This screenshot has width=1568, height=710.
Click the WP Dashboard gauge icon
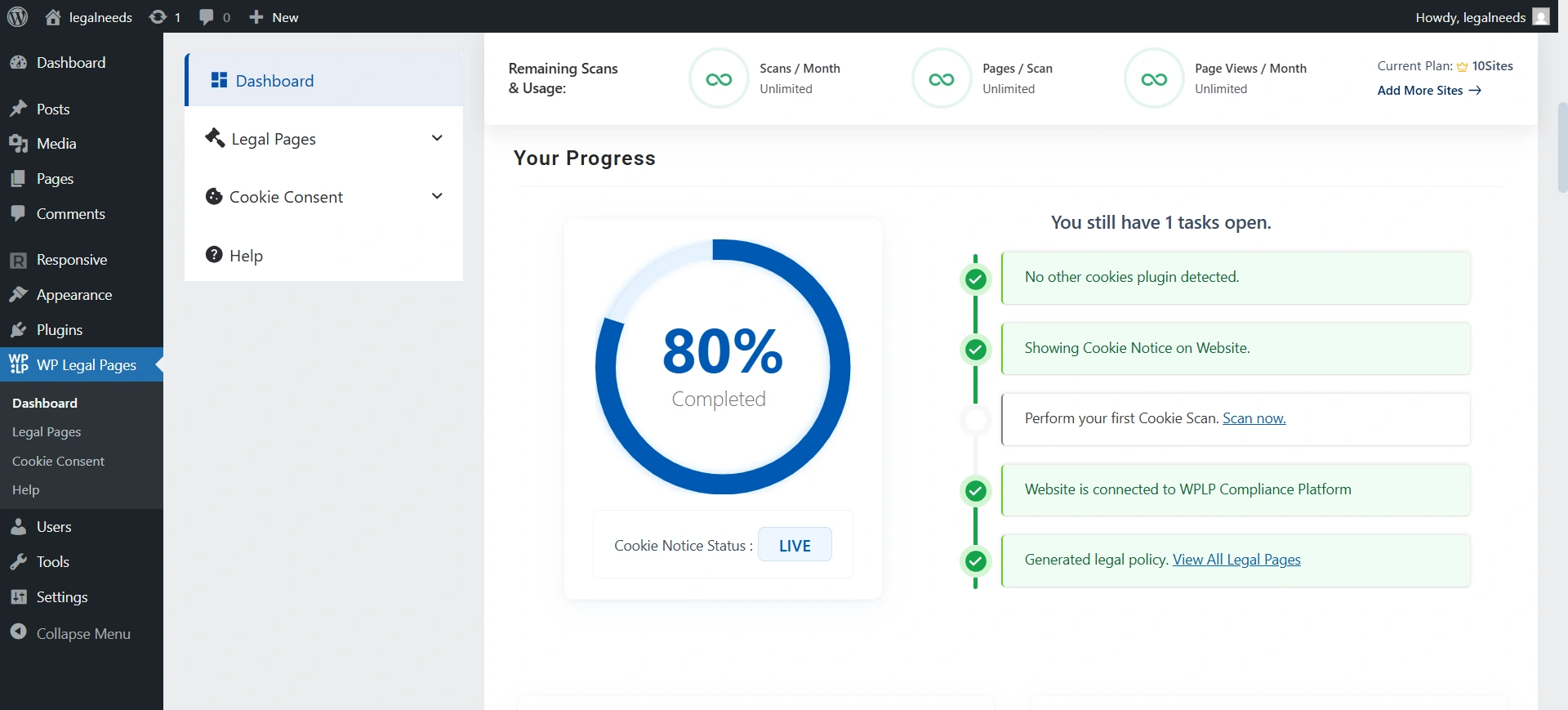coord(18,63)
